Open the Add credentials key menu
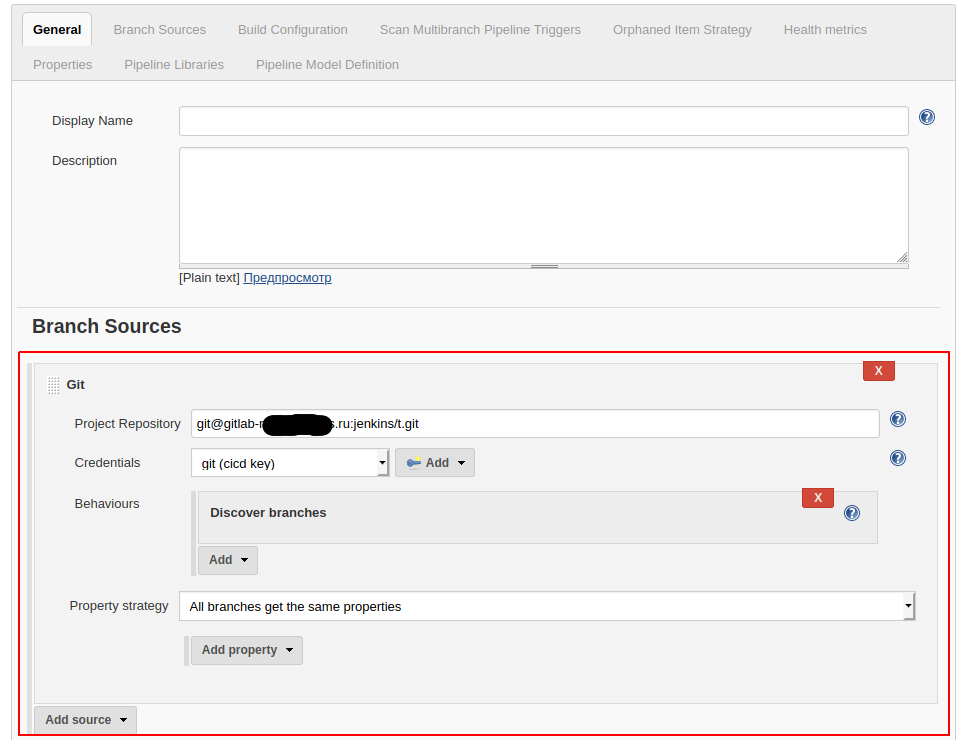This screenshot has width=977, height=740. coord(435,463)
